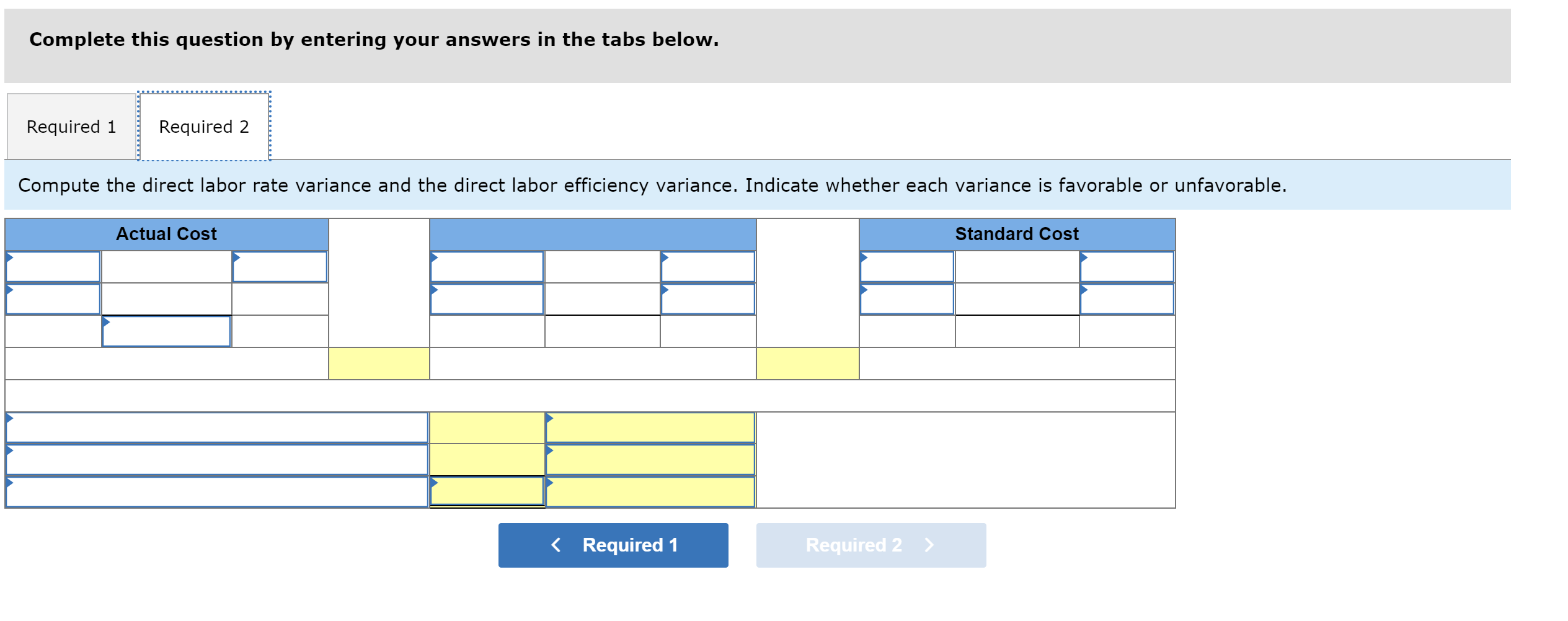Open the second-row dropdown of the middle column
The image size is (1568, 621).
pyautogui.click(x=487, y=299)
